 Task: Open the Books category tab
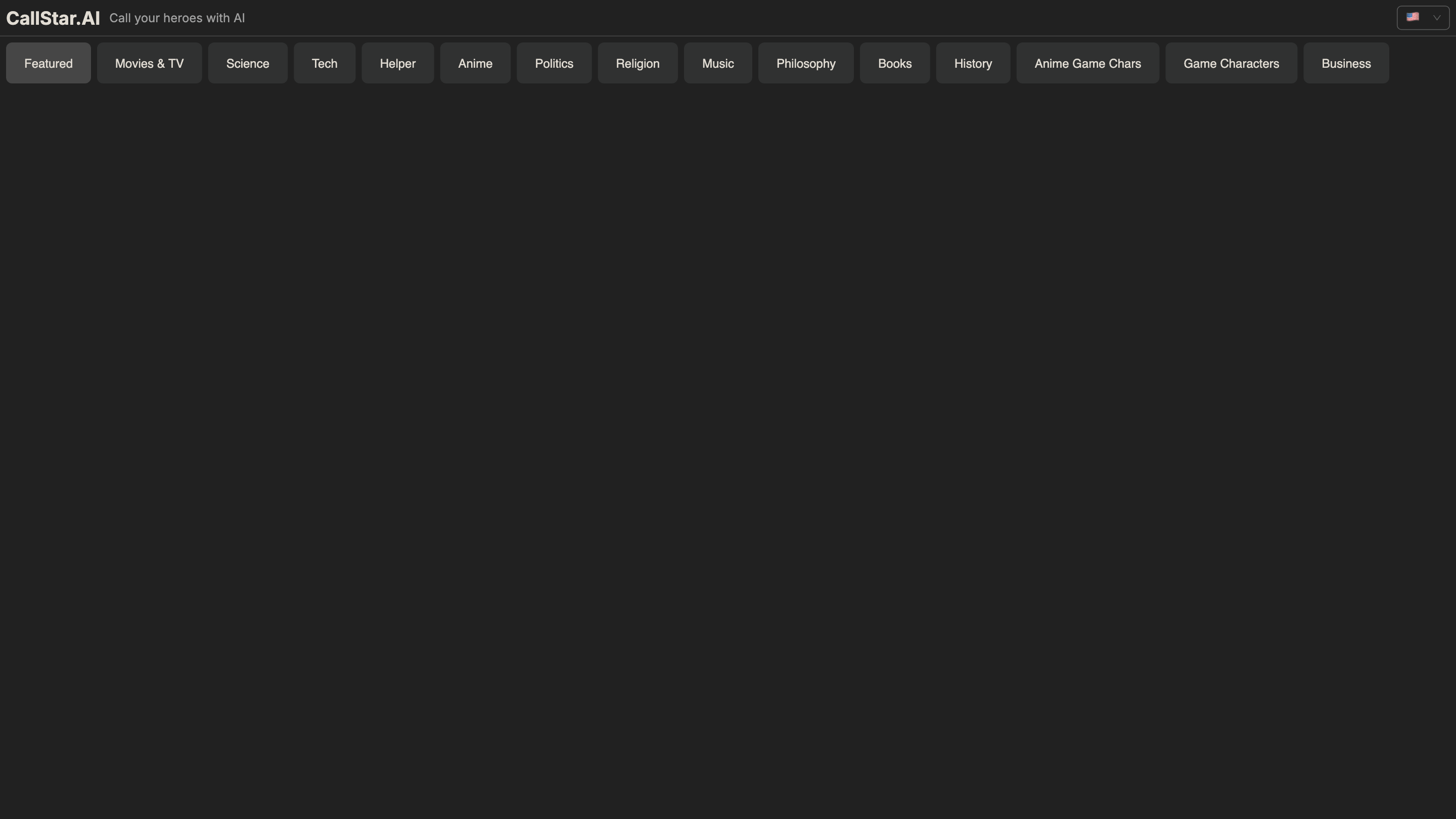895,63
